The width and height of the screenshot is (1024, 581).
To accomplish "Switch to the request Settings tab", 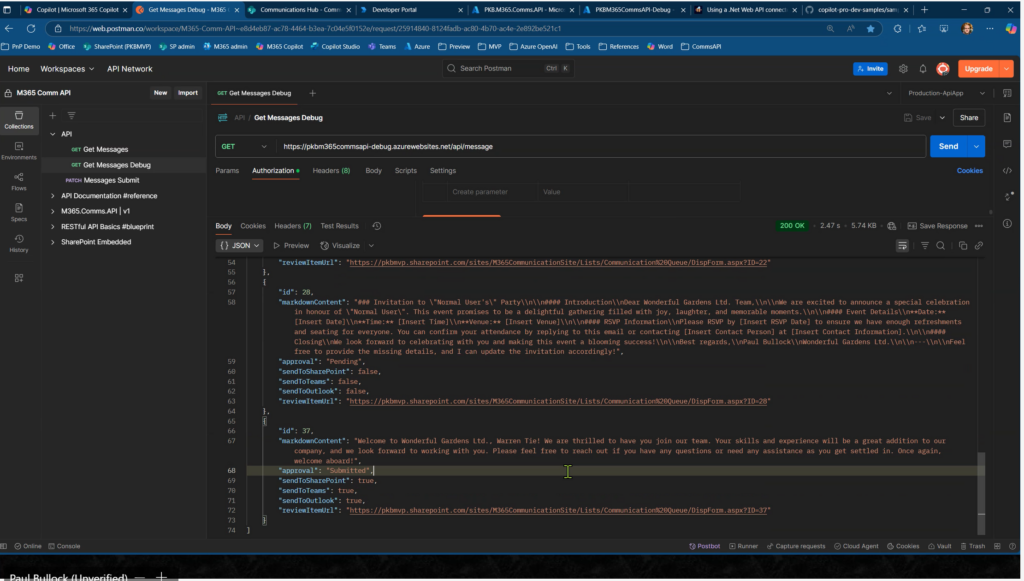I will click(x=443, y=170).
